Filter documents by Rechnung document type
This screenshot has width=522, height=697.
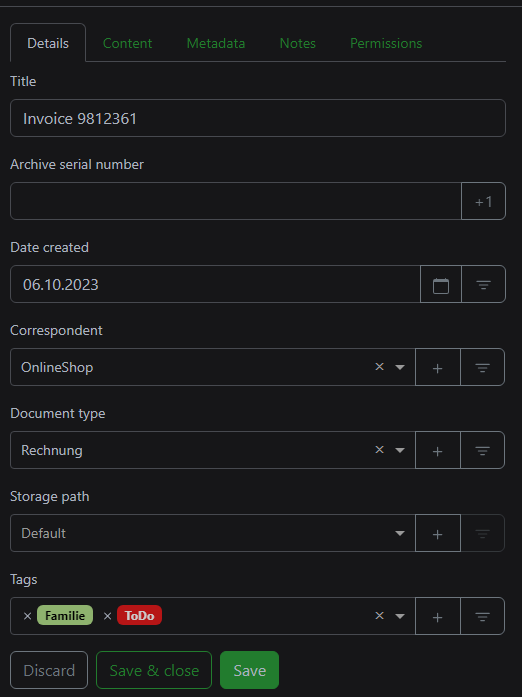click(x=482, y=450)
